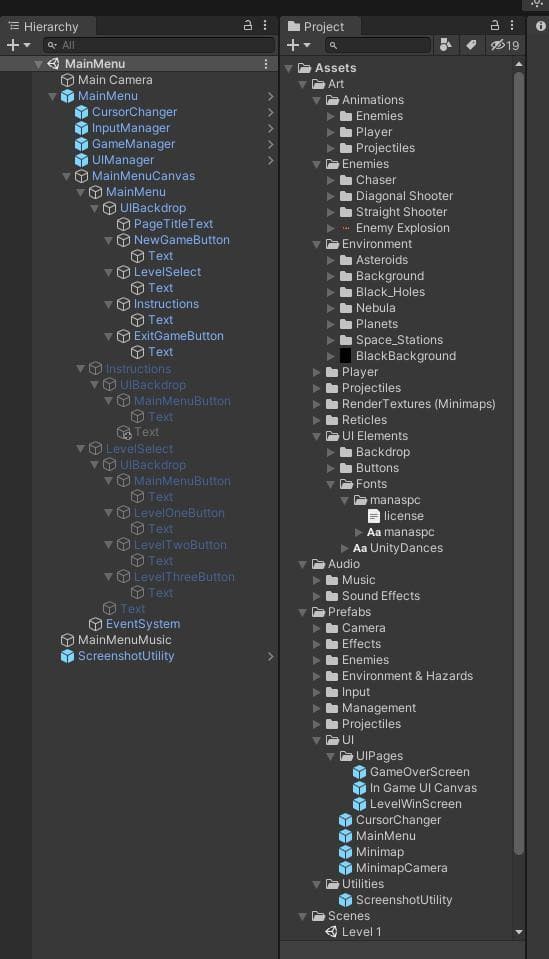The height and width of the screenshot is (959, 549).
Task: Lock the Hierarchy panel with padlock icon
Action: click(x=248, y=26)
